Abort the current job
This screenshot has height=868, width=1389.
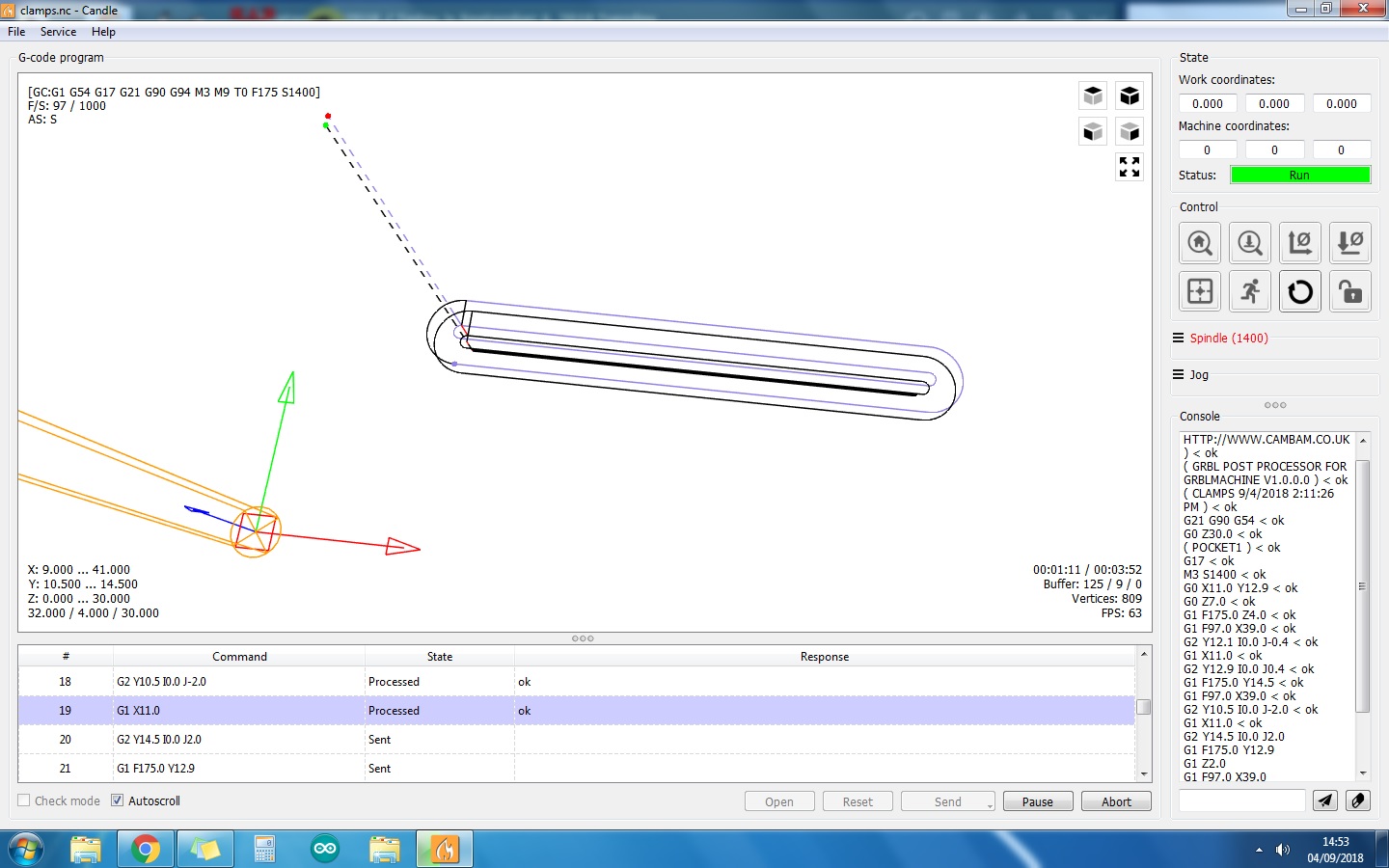pos(1116,801)
